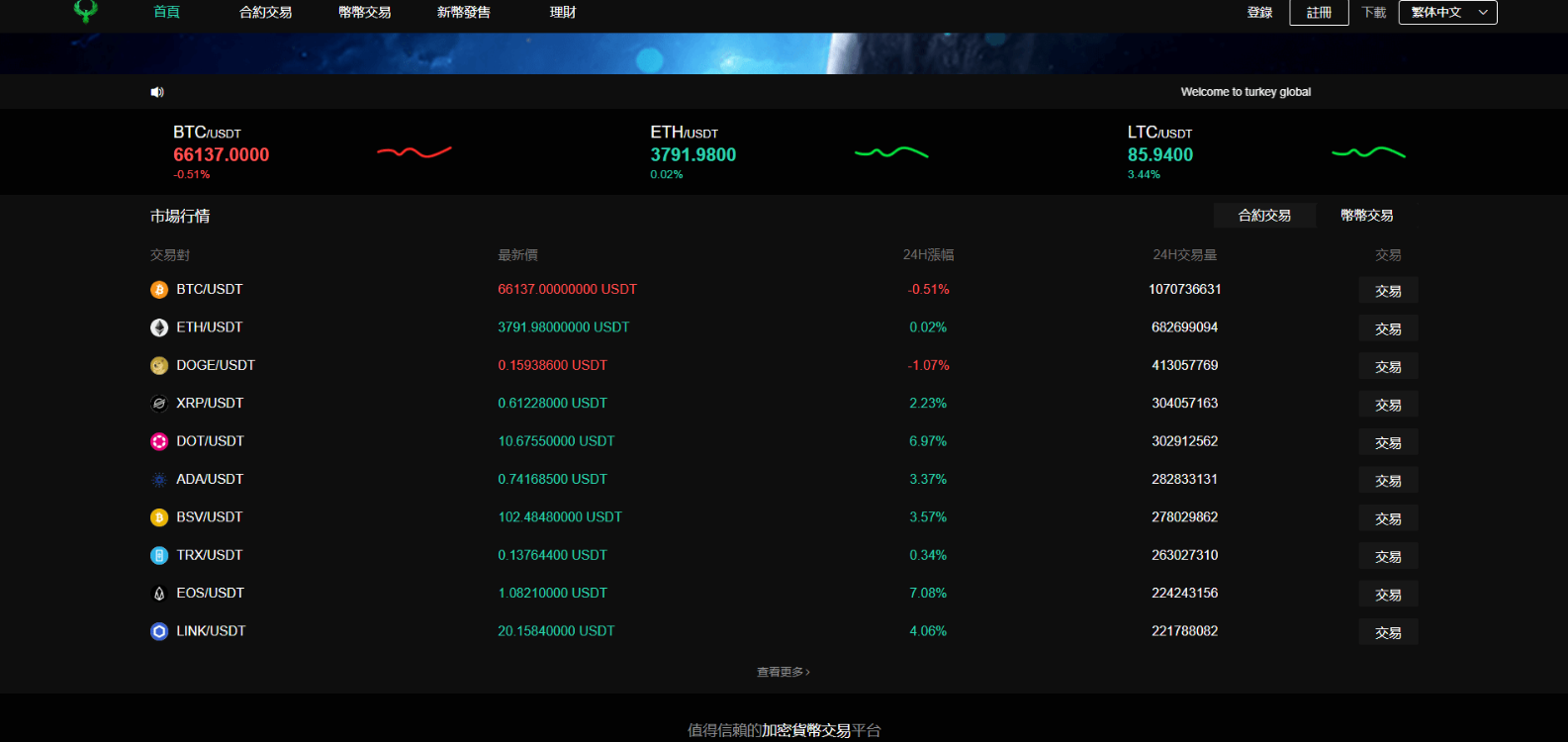The height and width of the screenshot is (742, 1568).
Task: Expand the list with 查看更多 link
Action: coord(783,672)
